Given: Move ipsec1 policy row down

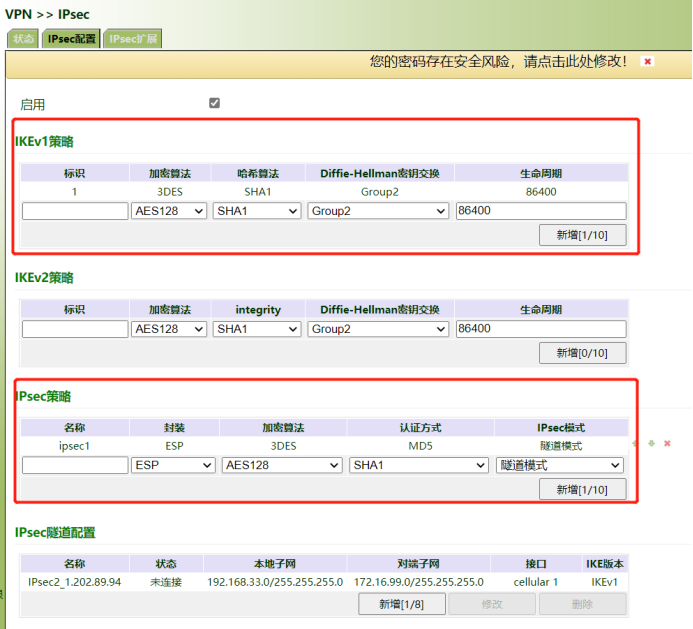Looking at the screenshot, I should pyautogui.click(x=652, y=443).
